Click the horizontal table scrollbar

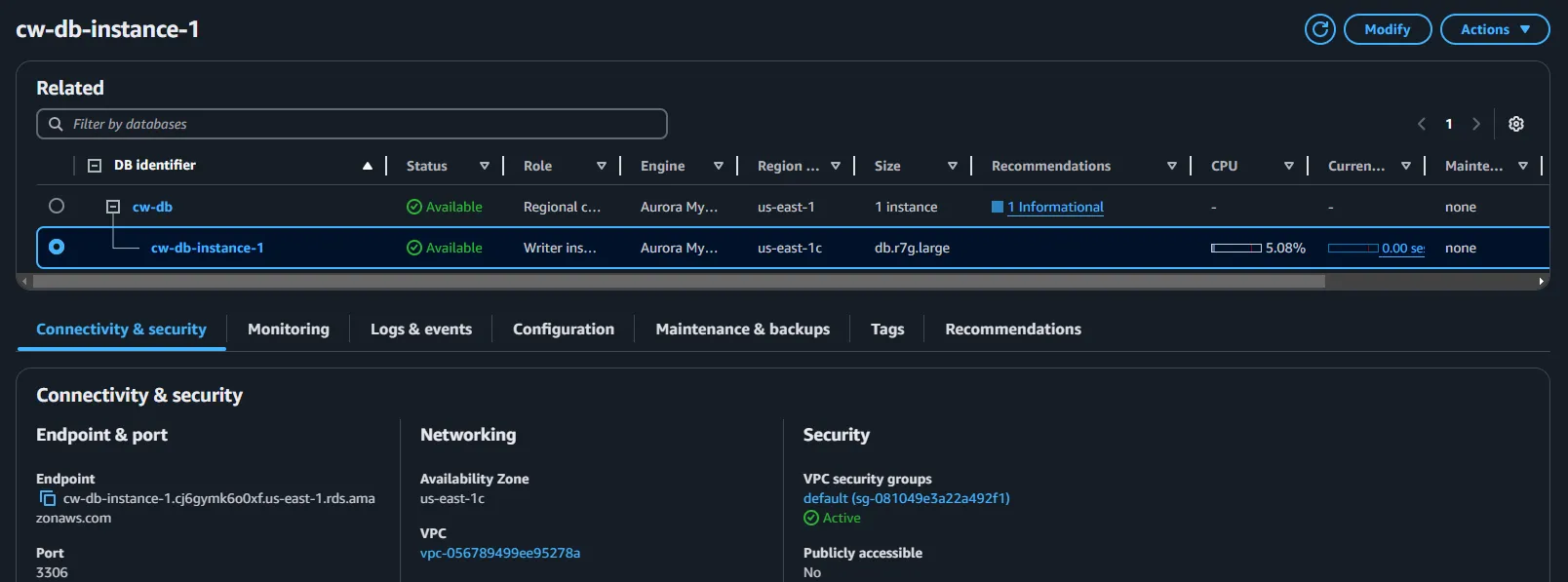pos(679,281)
